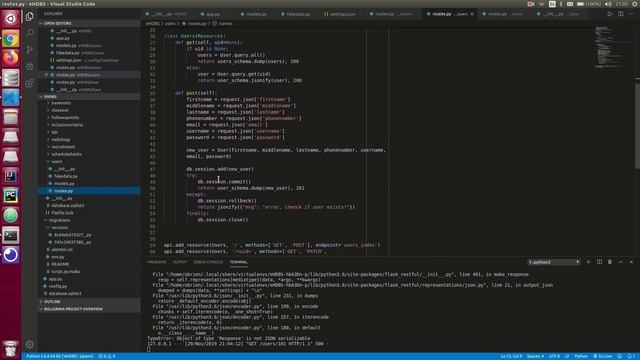Change UTF-8 file encoding in status bar
The width and height of the screenshot is (640, 360).
[x=554, y=356]
